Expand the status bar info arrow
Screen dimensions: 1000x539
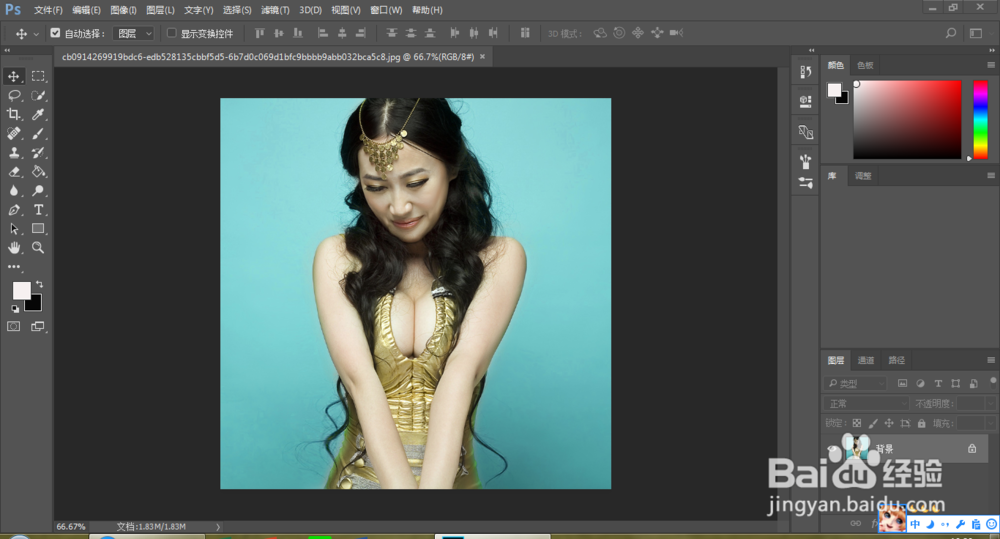click(217, 527)
